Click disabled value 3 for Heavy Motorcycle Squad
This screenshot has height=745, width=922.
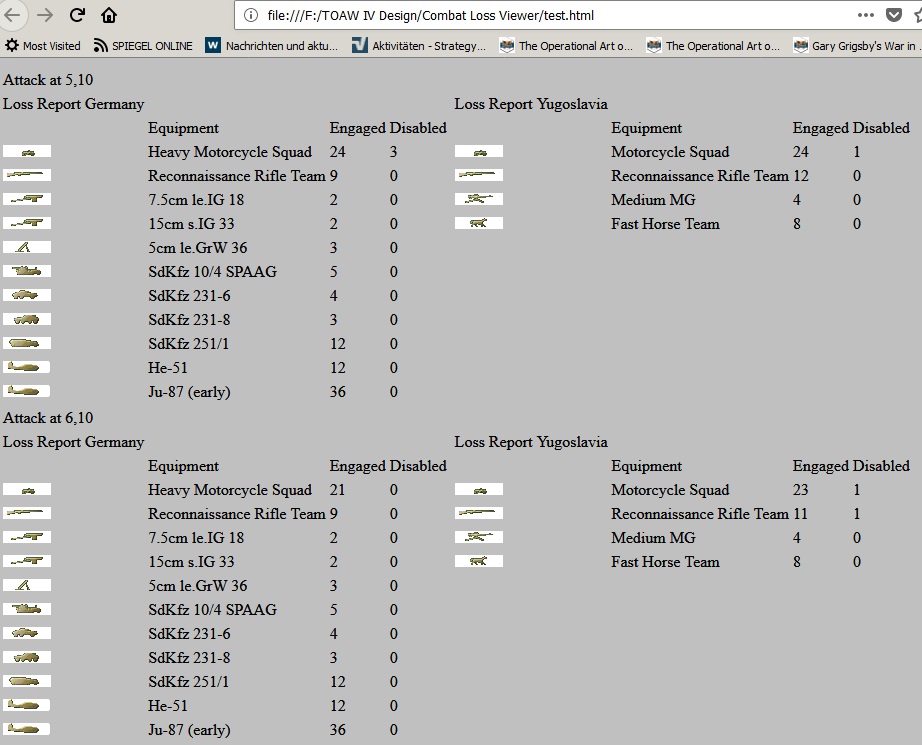tap(393, 152)
